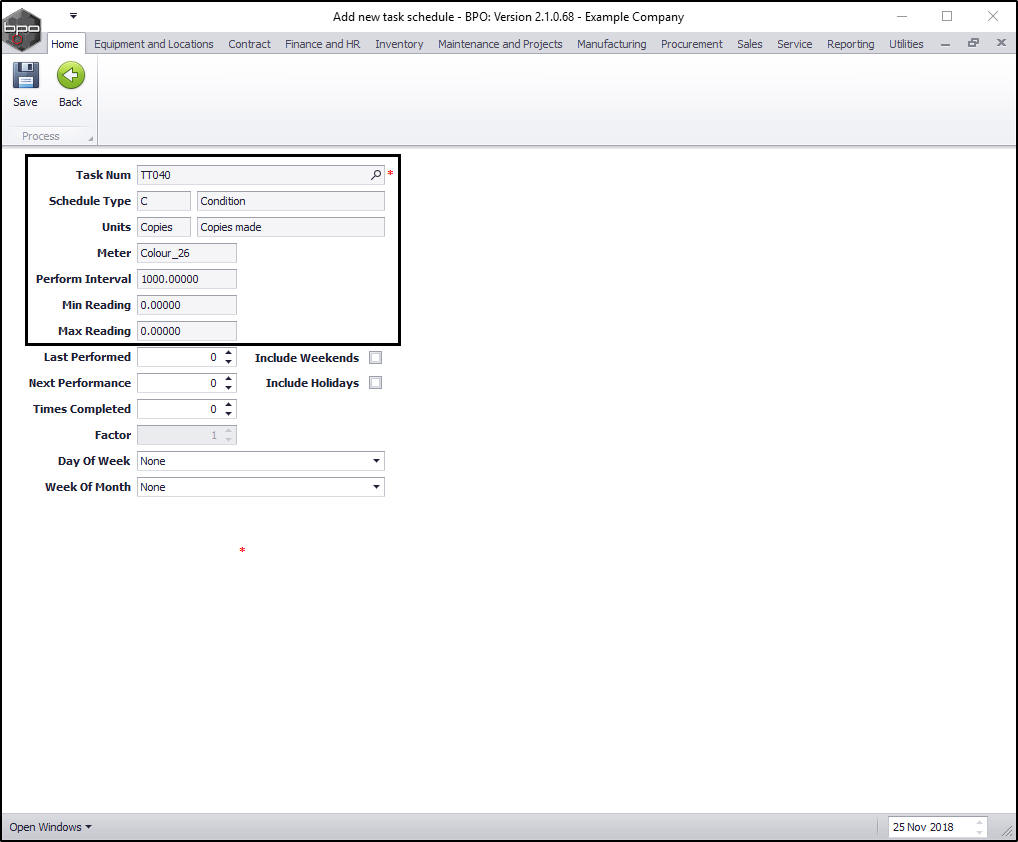Open the Utilities ribbon tab

tap(906, 43)
